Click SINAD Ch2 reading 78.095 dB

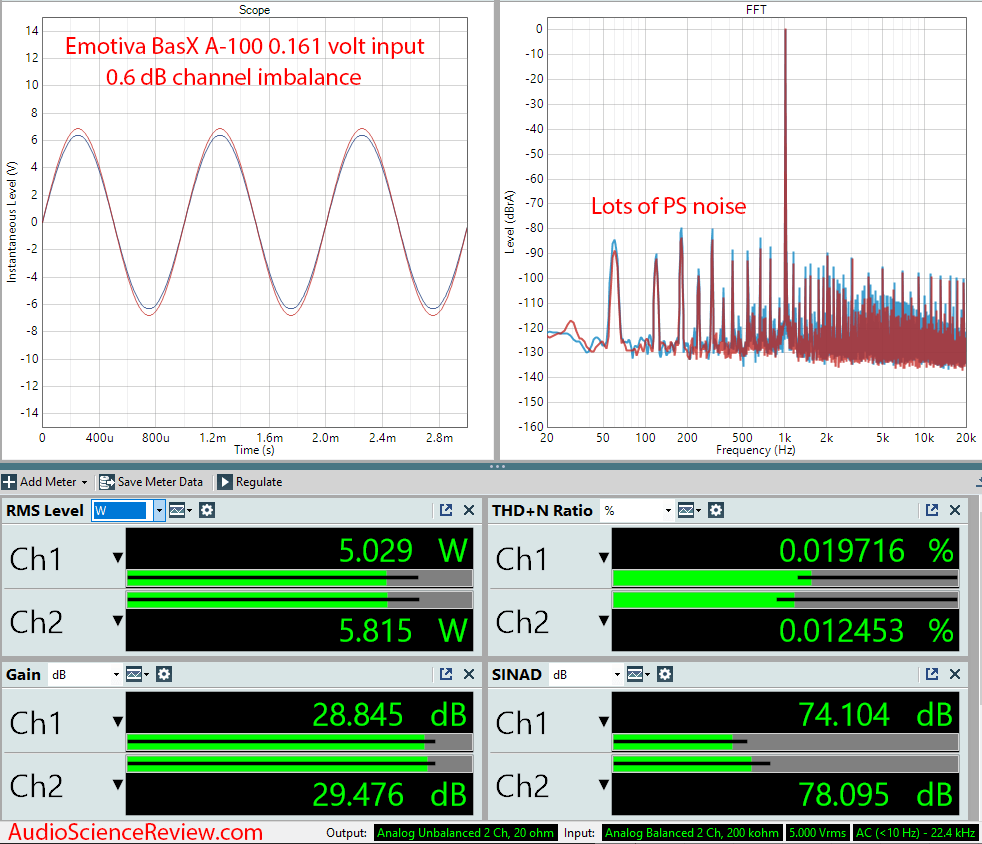876,795
